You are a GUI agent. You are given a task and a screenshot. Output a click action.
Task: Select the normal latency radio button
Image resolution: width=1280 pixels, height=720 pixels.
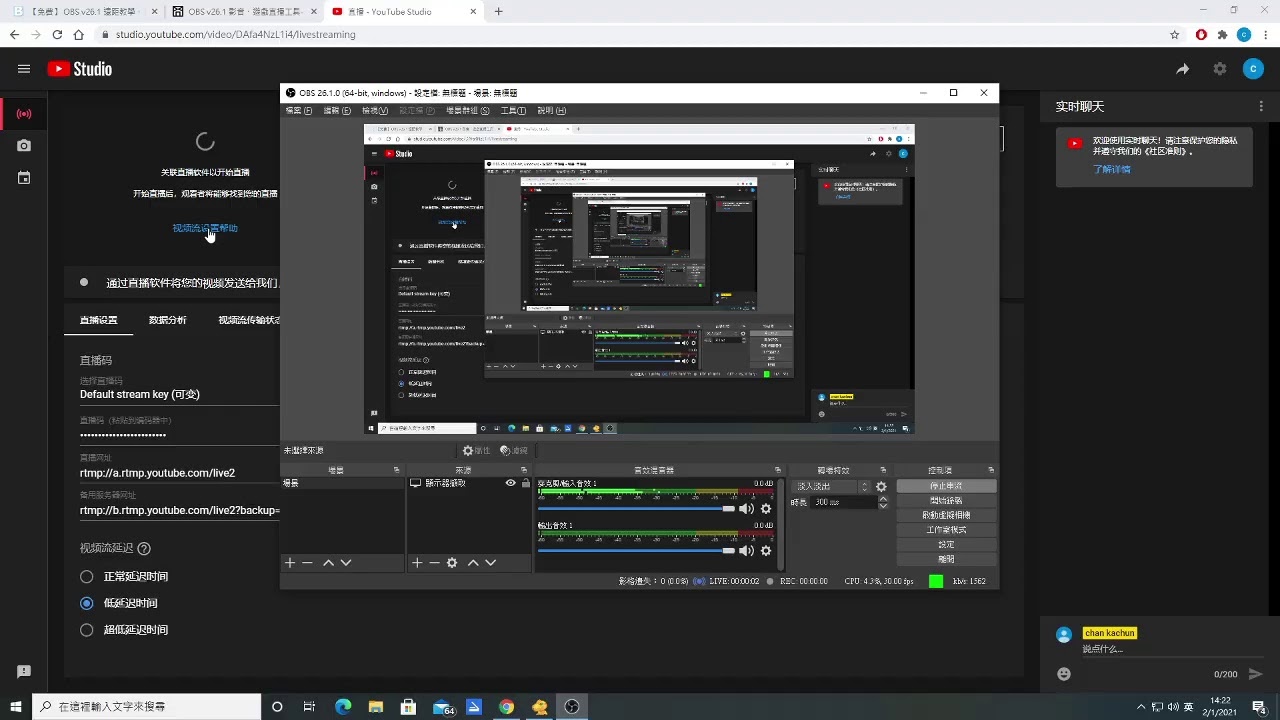[x=87, y=577]
